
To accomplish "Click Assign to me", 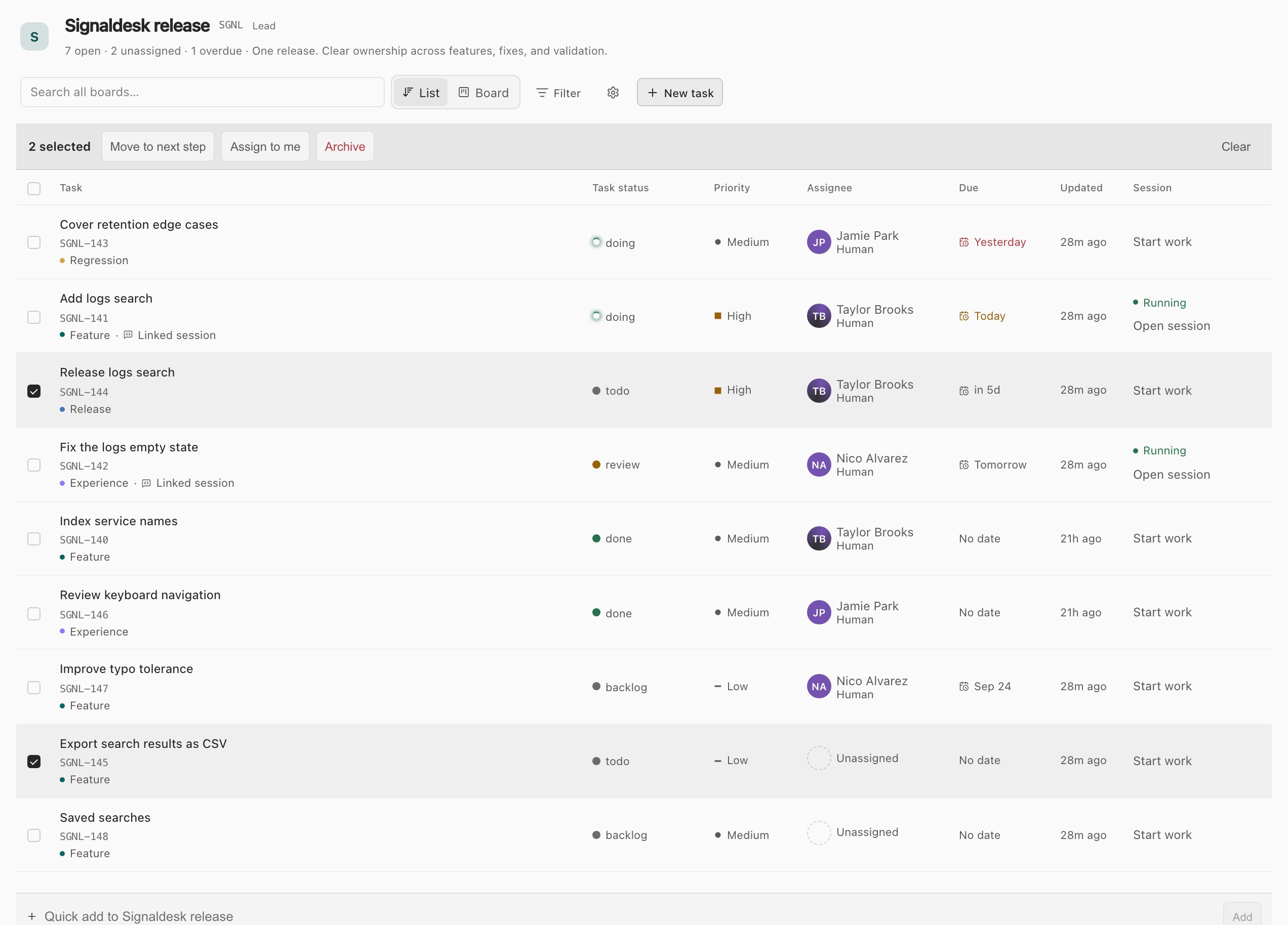I will 265,146.
